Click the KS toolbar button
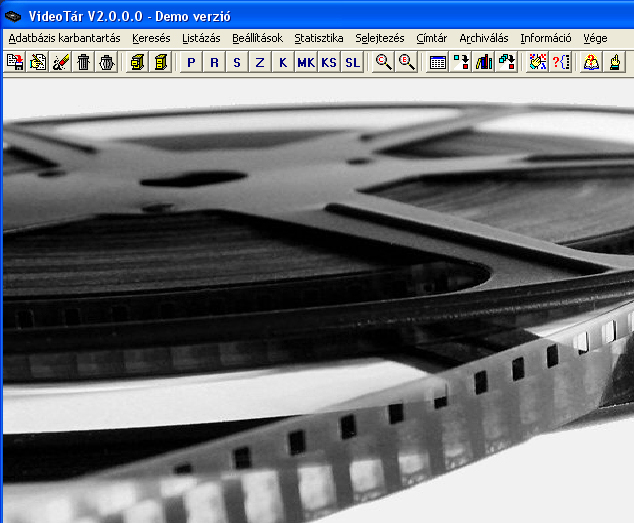 point(329,62)
